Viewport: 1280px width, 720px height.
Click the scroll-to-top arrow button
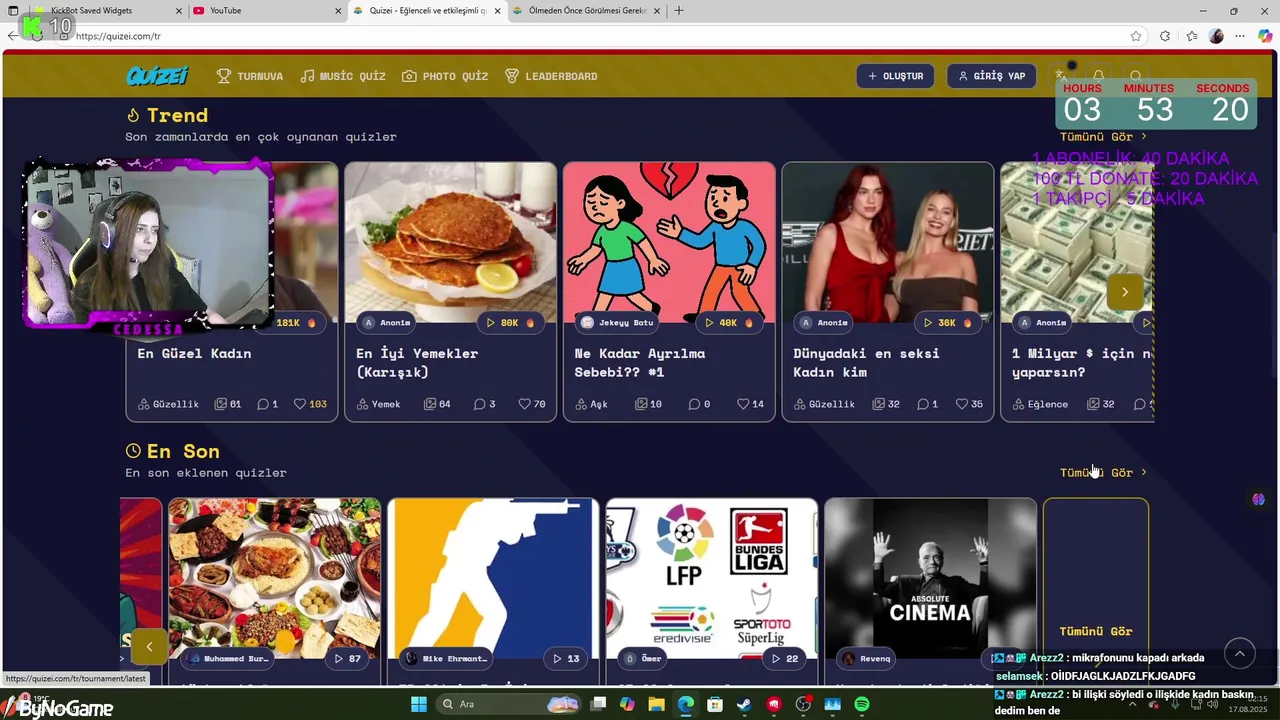point(1239,654)
